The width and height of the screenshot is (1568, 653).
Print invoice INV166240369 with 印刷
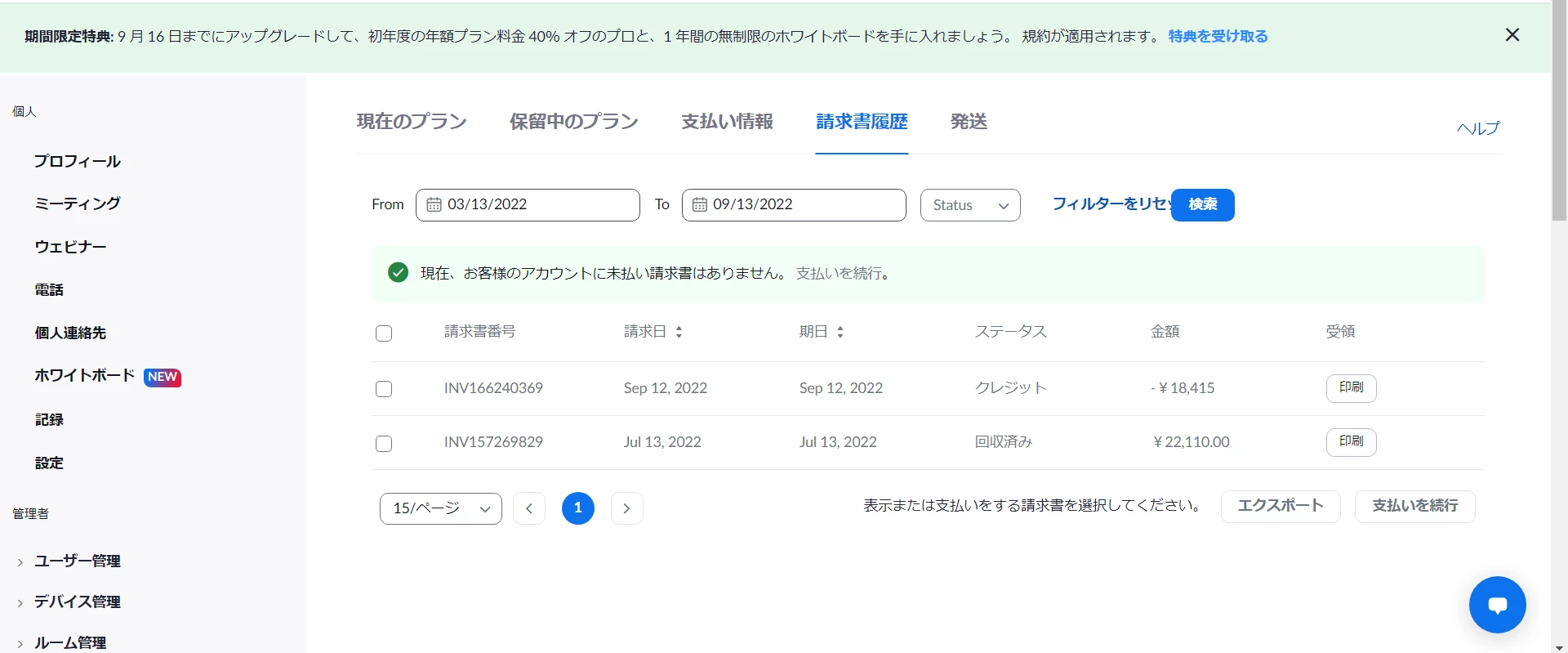point(1352,388)
